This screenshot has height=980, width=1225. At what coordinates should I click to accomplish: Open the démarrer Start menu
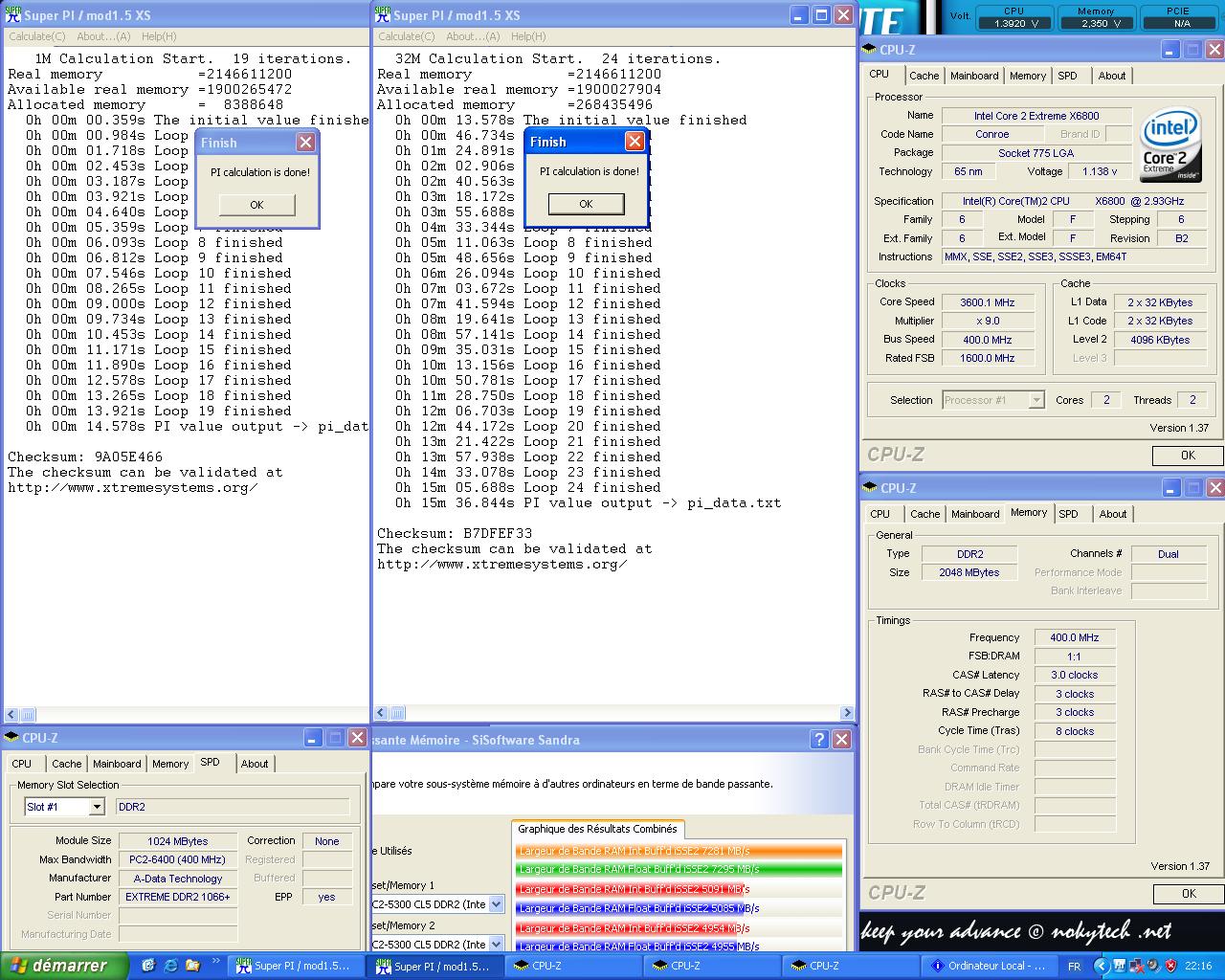(x=64, y=966)
